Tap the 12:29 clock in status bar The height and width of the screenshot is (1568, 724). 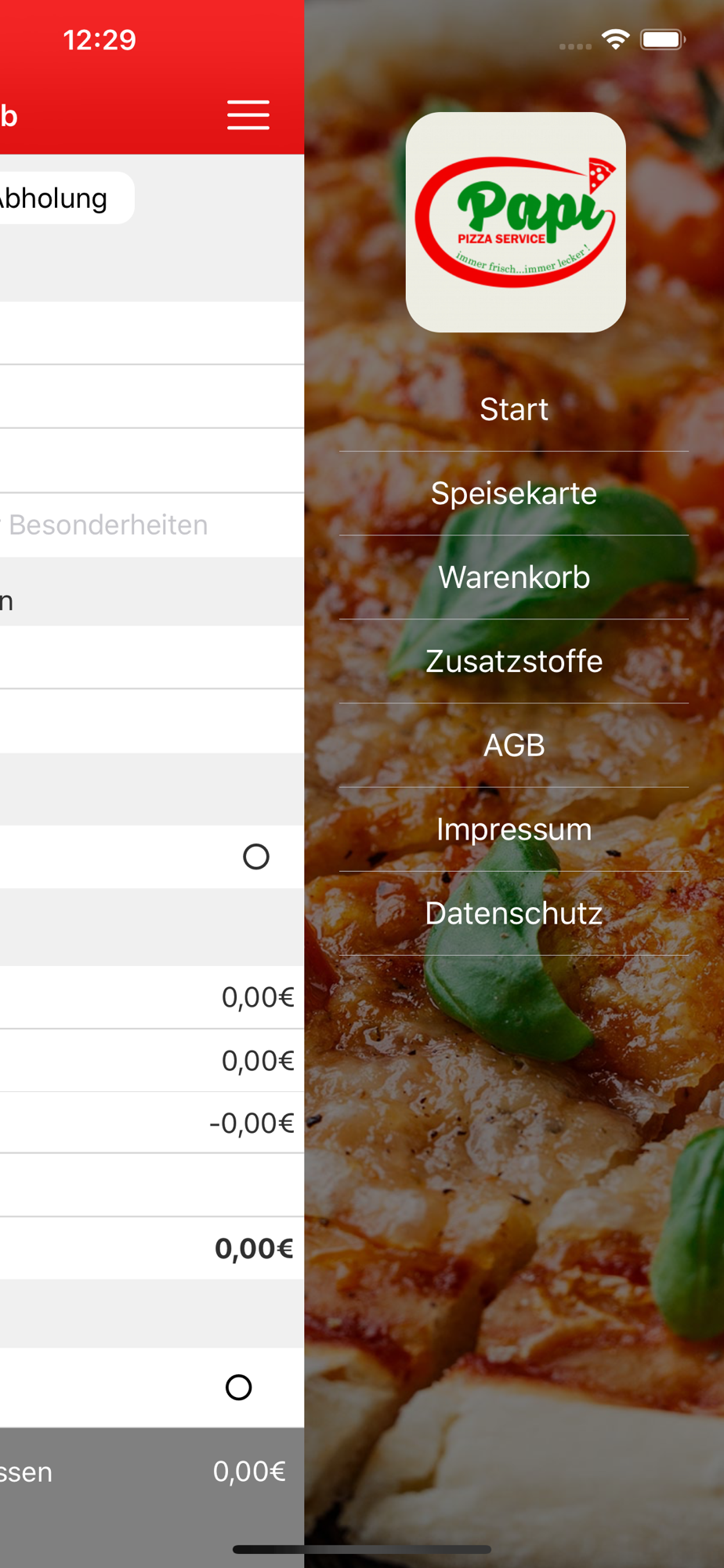100,40
